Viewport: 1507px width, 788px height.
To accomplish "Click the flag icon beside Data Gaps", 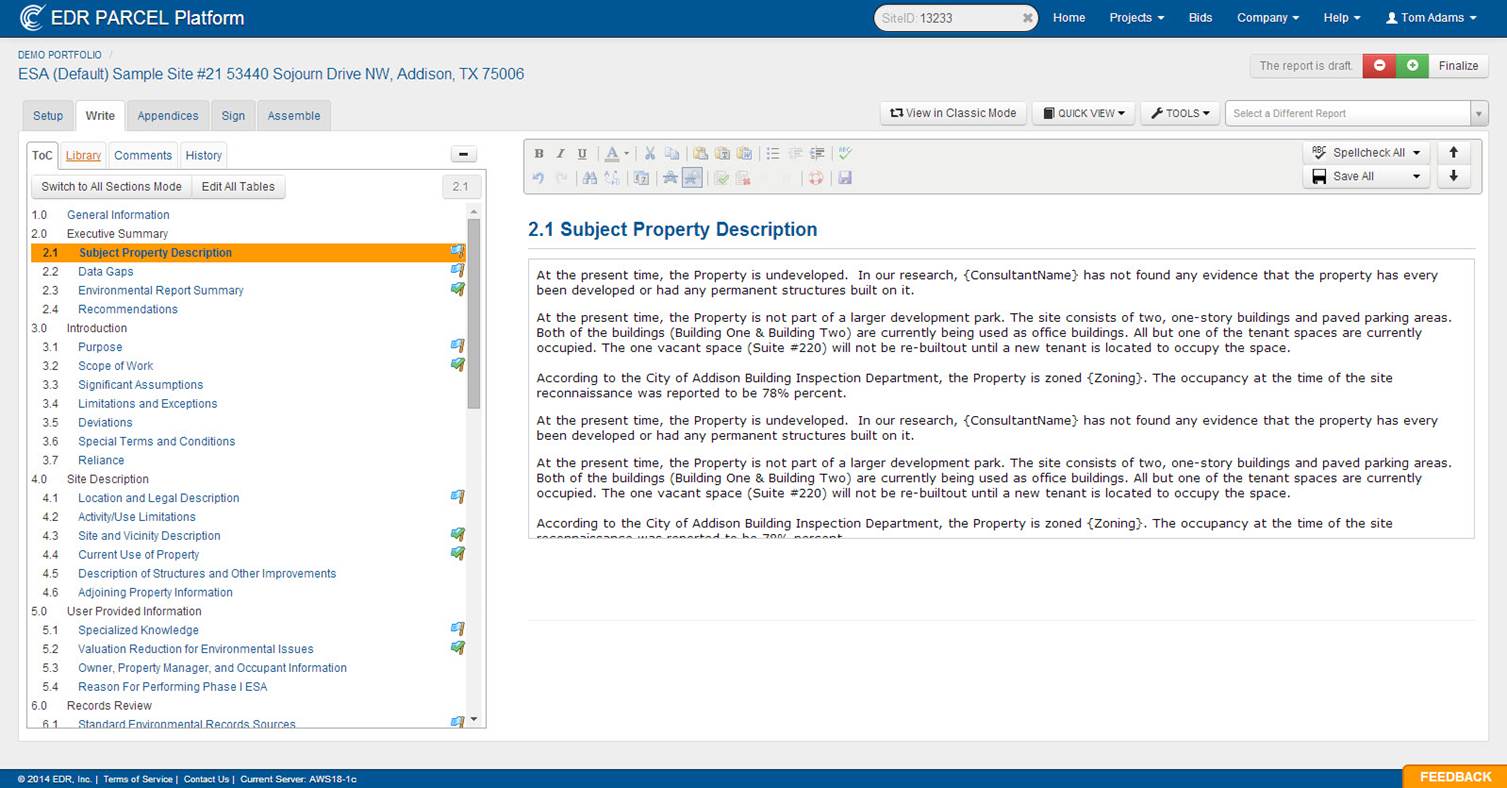I will pyautogui.click(x=457, y=271).
